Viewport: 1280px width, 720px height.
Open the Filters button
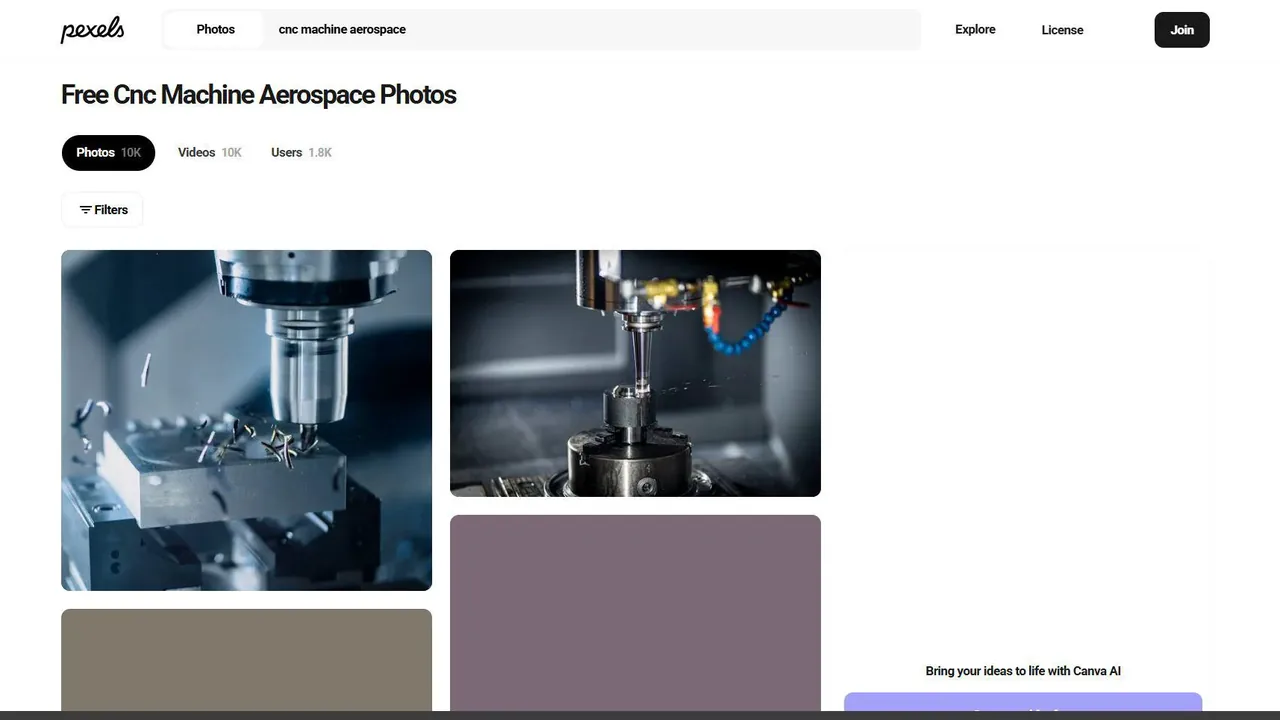pos(102,210)
